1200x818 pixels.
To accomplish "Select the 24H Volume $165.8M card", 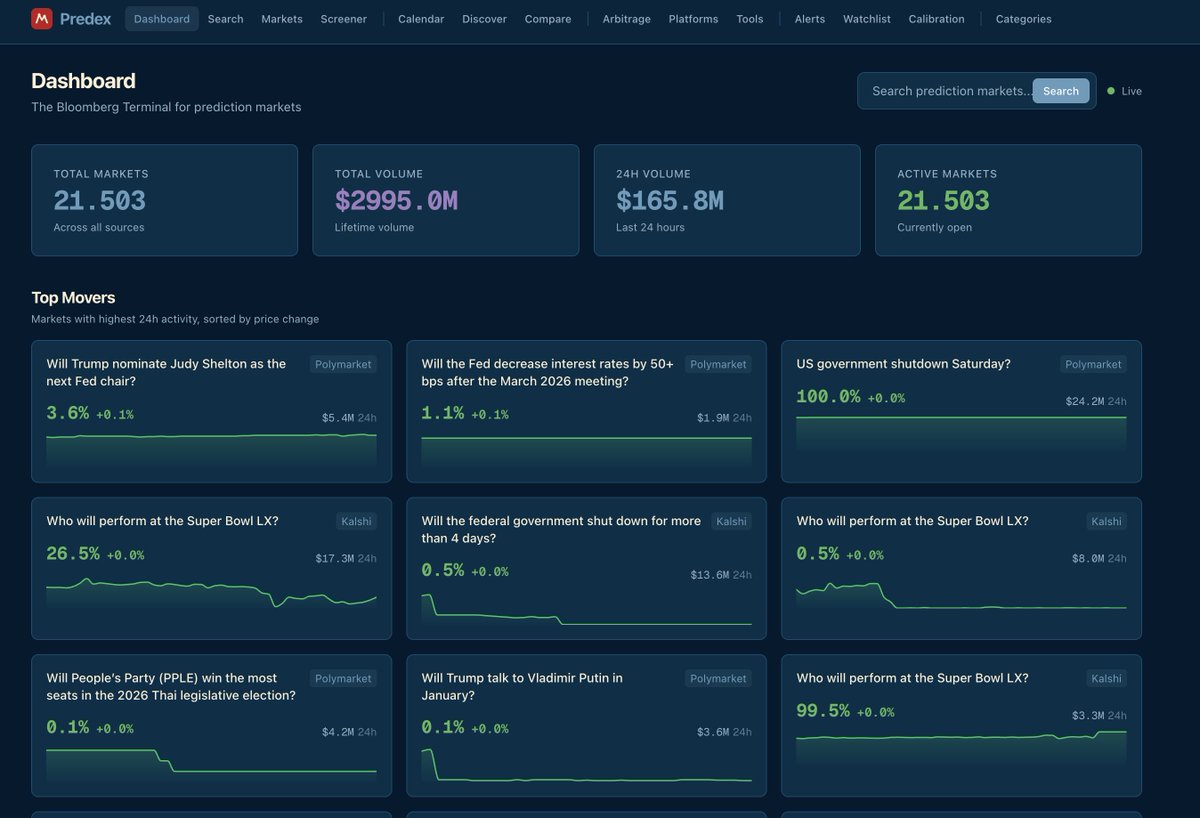I will pos(727,200).
